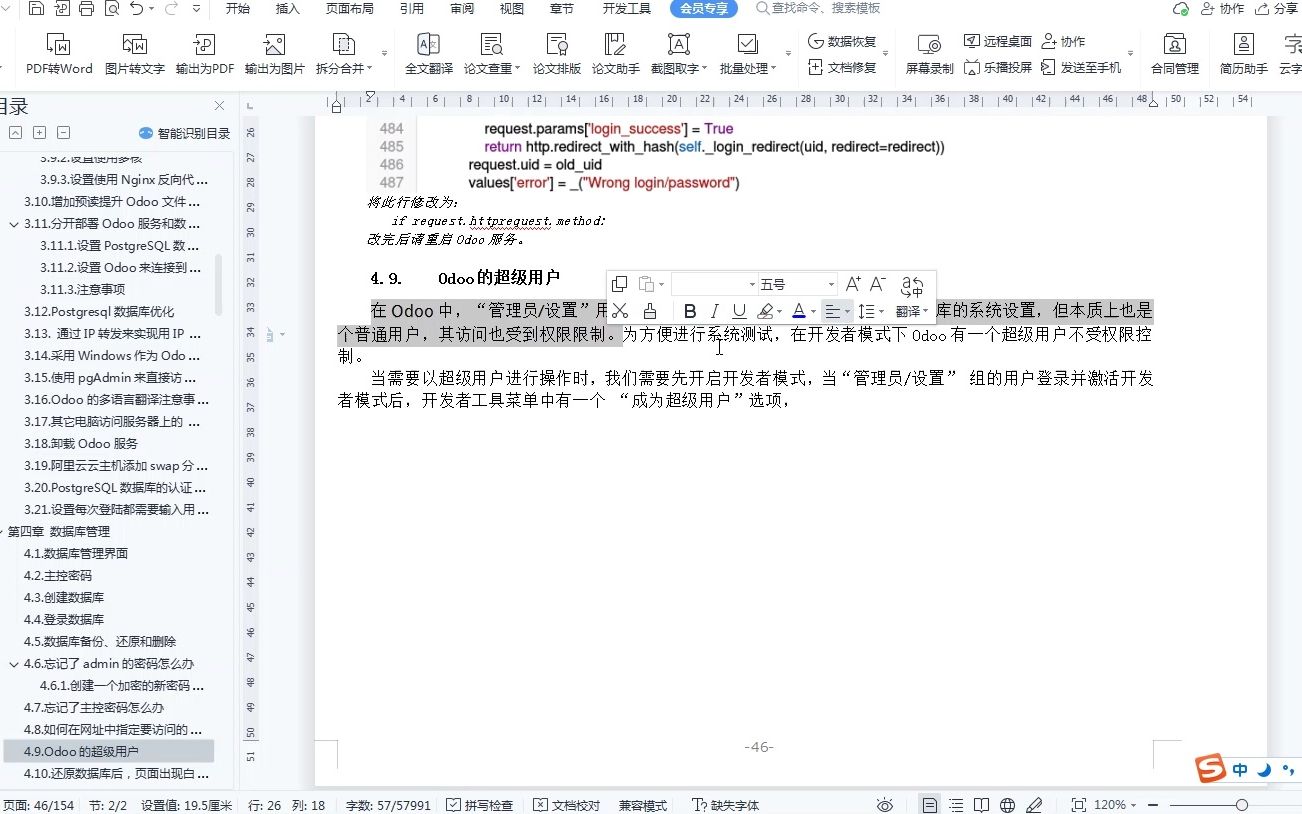Image resolution: width=1302 pixels, height=814 pixels.
Task: Click 文档修复 document repair
Action: tap(842, 67)
